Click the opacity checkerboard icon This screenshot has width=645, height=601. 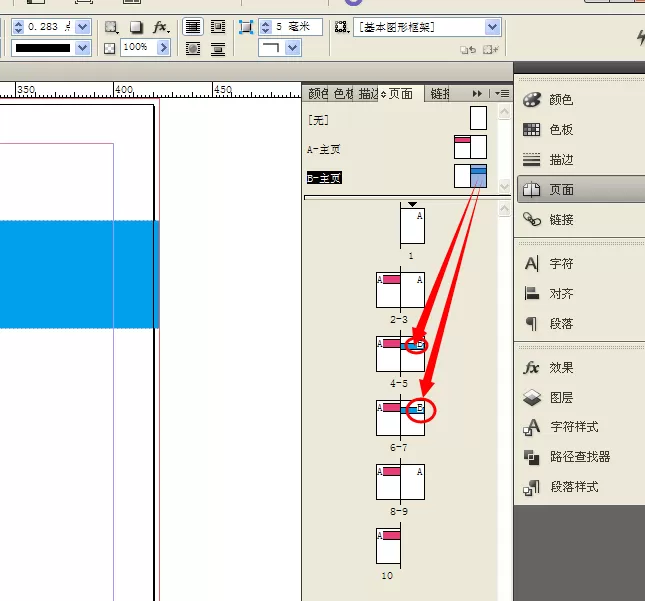coord(109,49)
